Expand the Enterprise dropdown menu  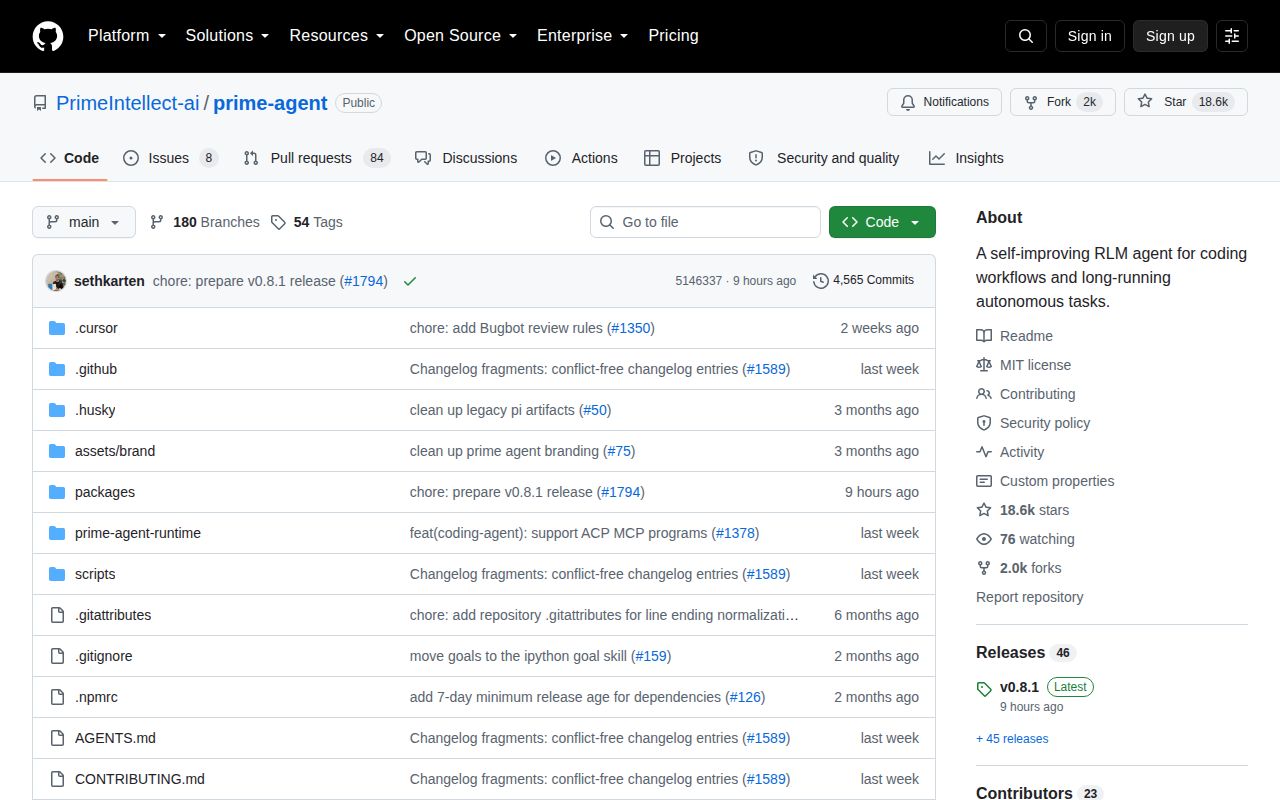pyautogui.click(x=582, y=35)
